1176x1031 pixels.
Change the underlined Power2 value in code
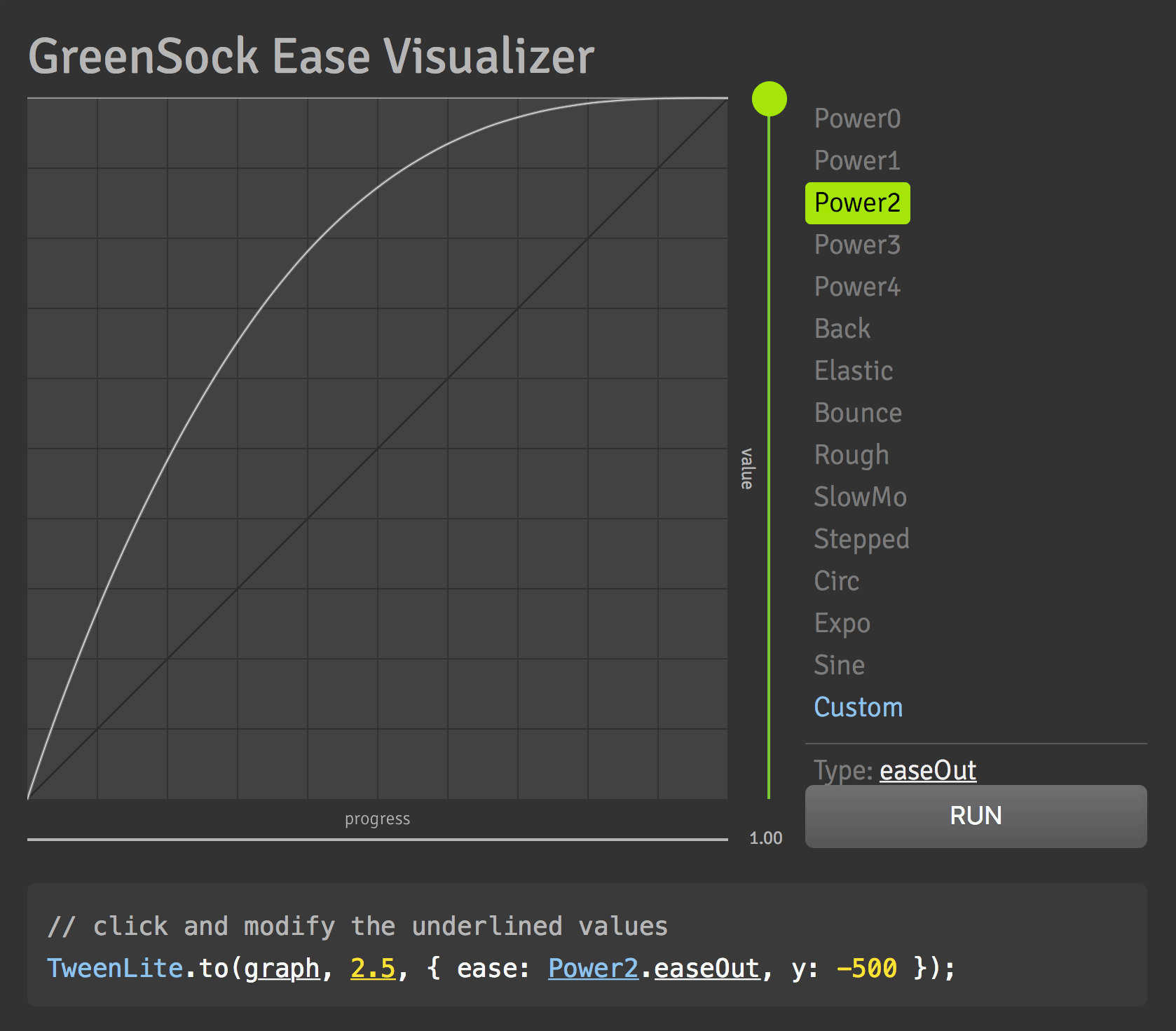593,968
